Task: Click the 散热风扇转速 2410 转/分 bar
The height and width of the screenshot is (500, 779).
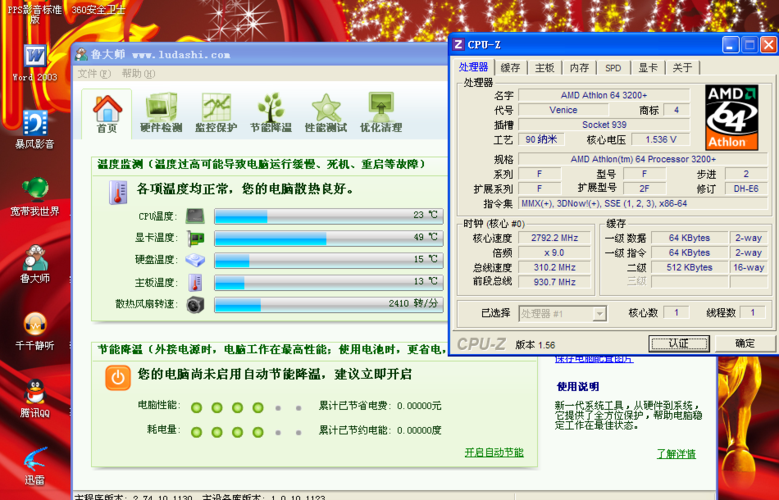Action: tap(328, 304)
